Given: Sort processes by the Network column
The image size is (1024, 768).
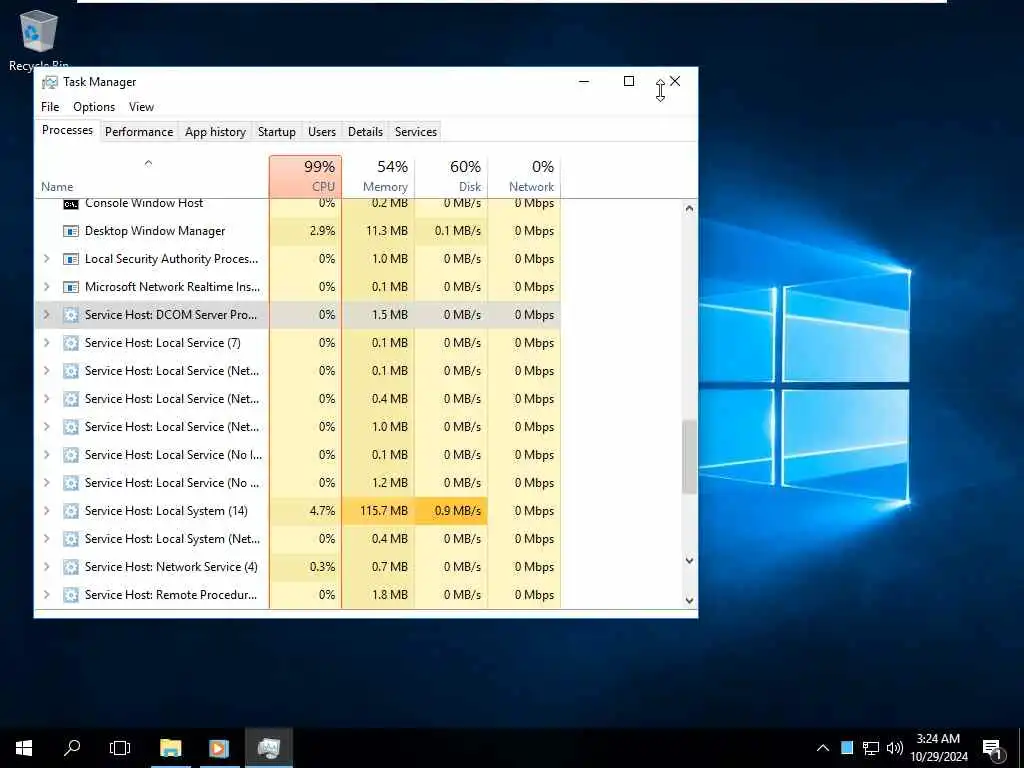Looking at the screenshot, I should pyautogui.click(x=524, y=176).
